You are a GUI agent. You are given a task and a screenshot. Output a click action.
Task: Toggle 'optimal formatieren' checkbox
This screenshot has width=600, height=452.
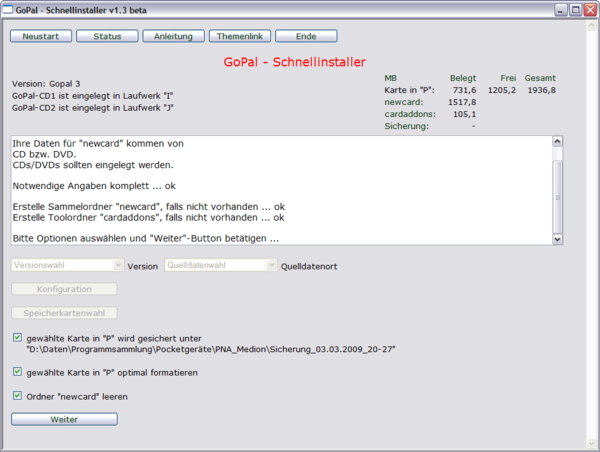[x=17, y=372]
